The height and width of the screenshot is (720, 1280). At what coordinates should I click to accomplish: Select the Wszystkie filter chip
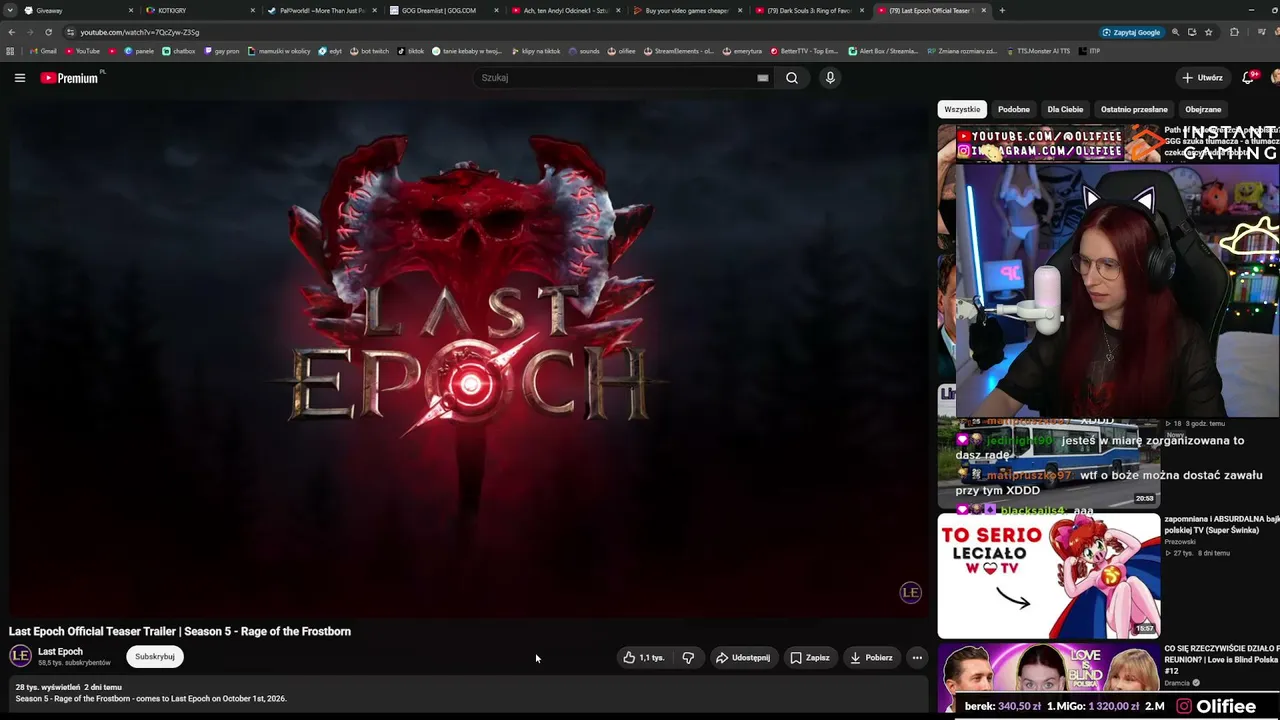coord(962,109)
